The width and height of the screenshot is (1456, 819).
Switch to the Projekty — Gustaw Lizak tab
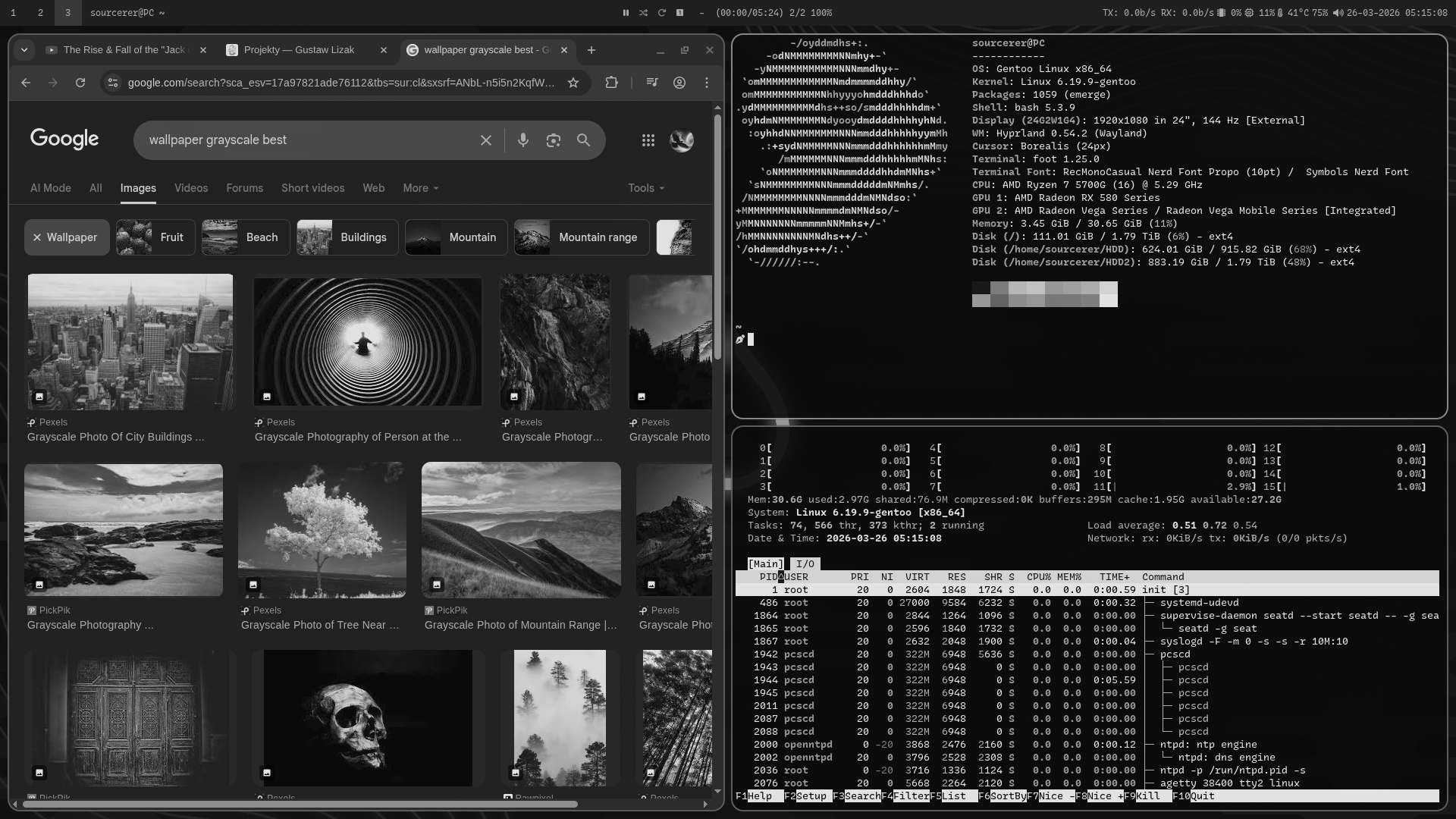(299, 50)
